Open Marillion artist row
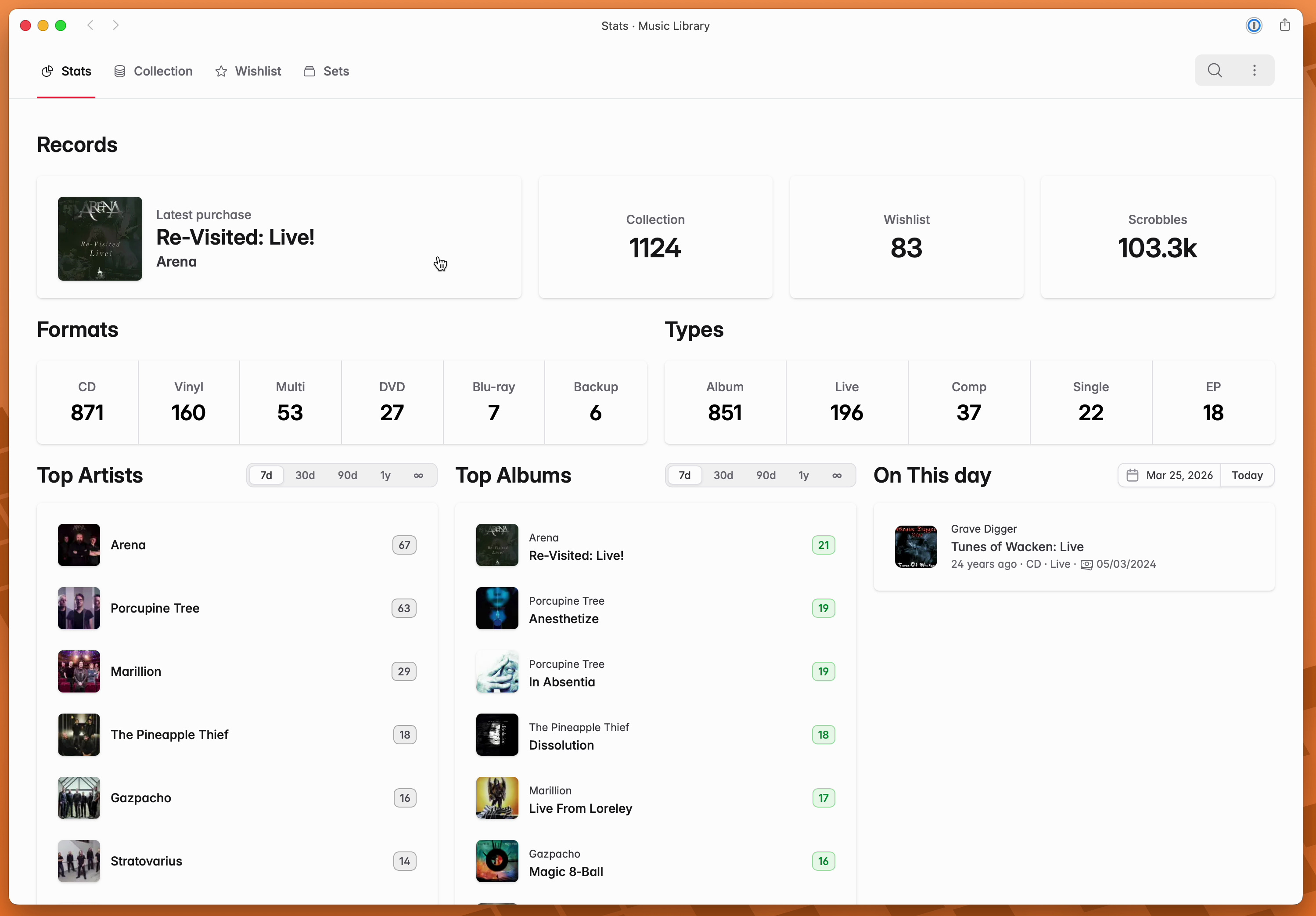 pyautogui.click(x=237, y=671)
